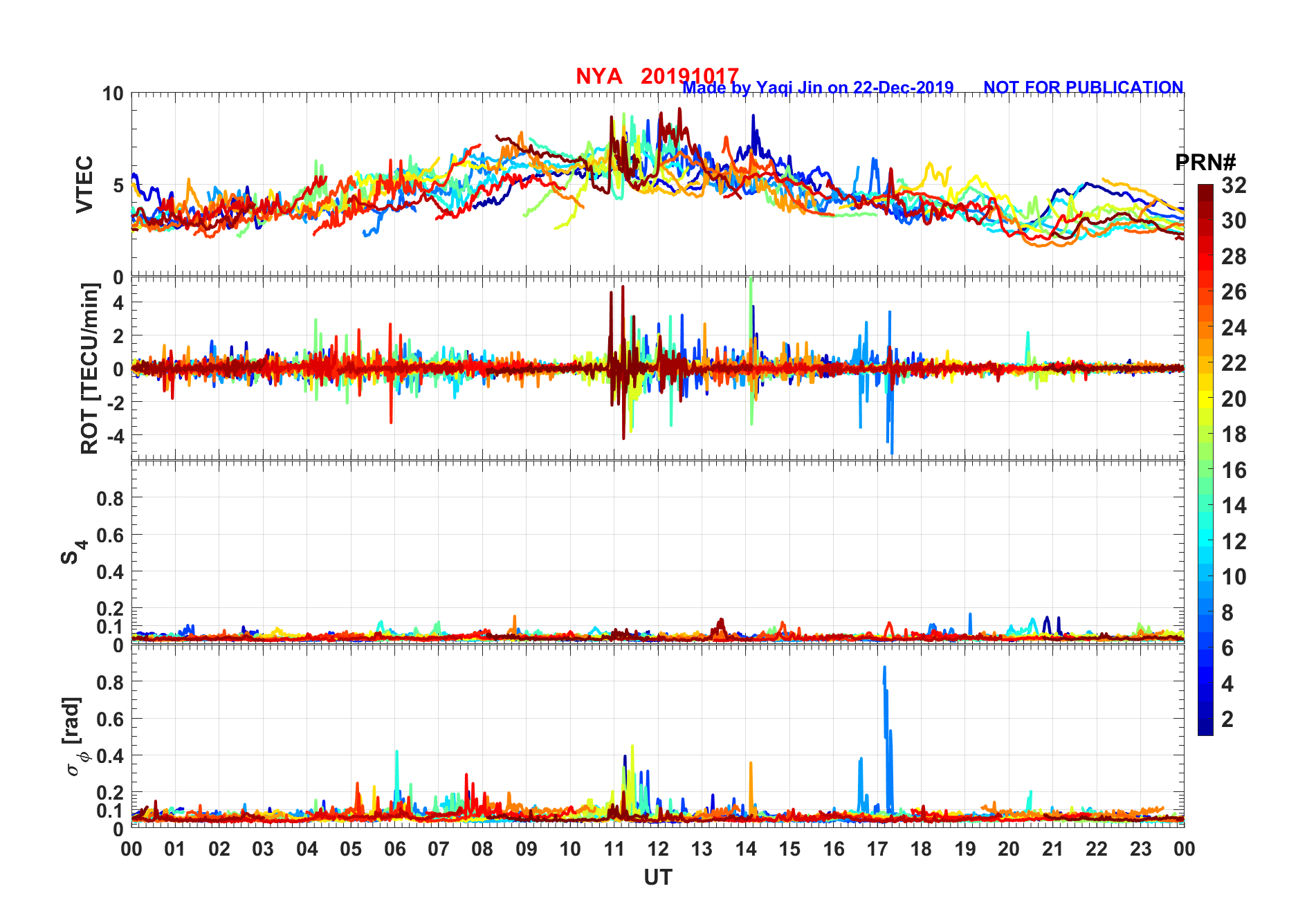Click the colorbar tick label 2
This screenshot has height=920, width=1316.
click(x=1227, y=719)
